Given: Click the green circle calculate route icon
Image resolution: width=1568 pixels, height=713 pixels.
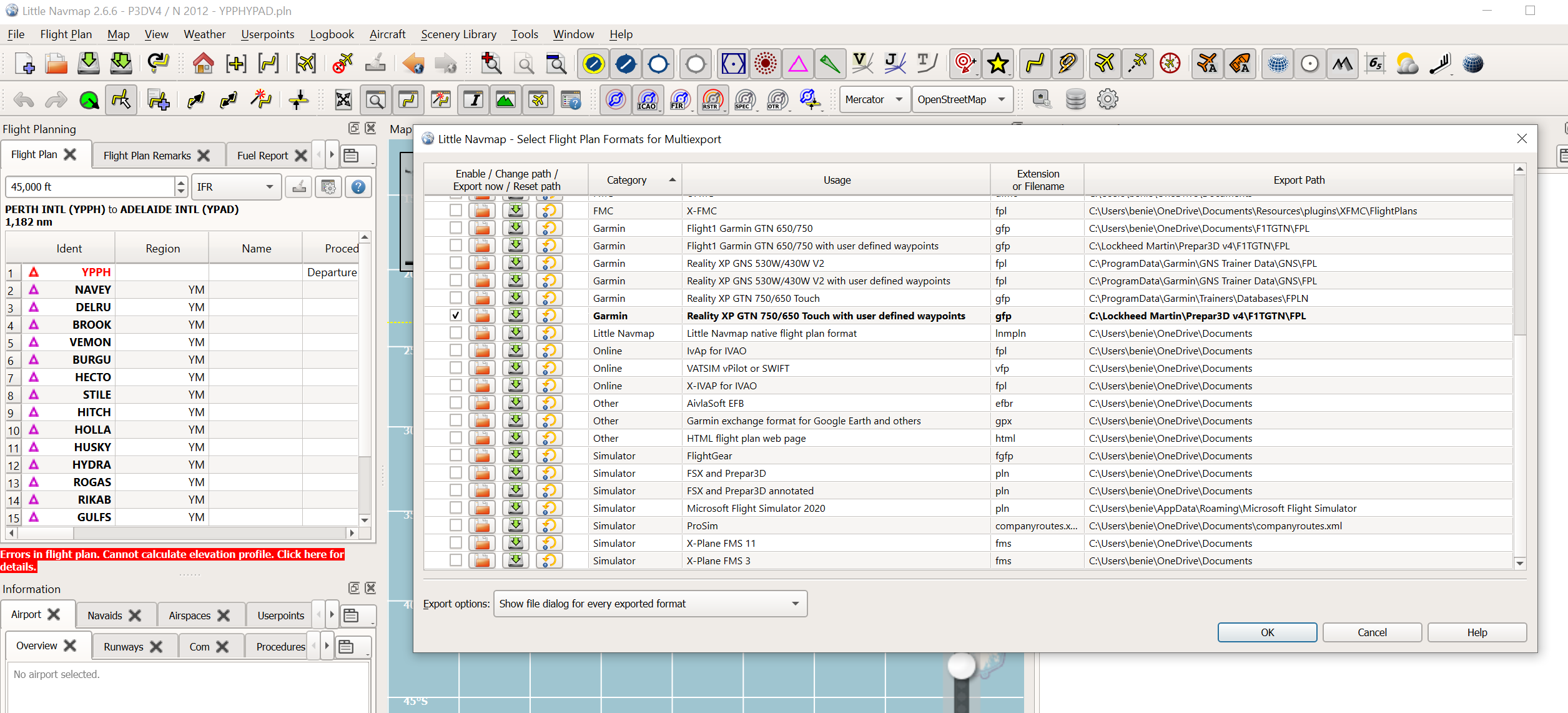Looking at the screenshot, I should [x=89, y=100].
